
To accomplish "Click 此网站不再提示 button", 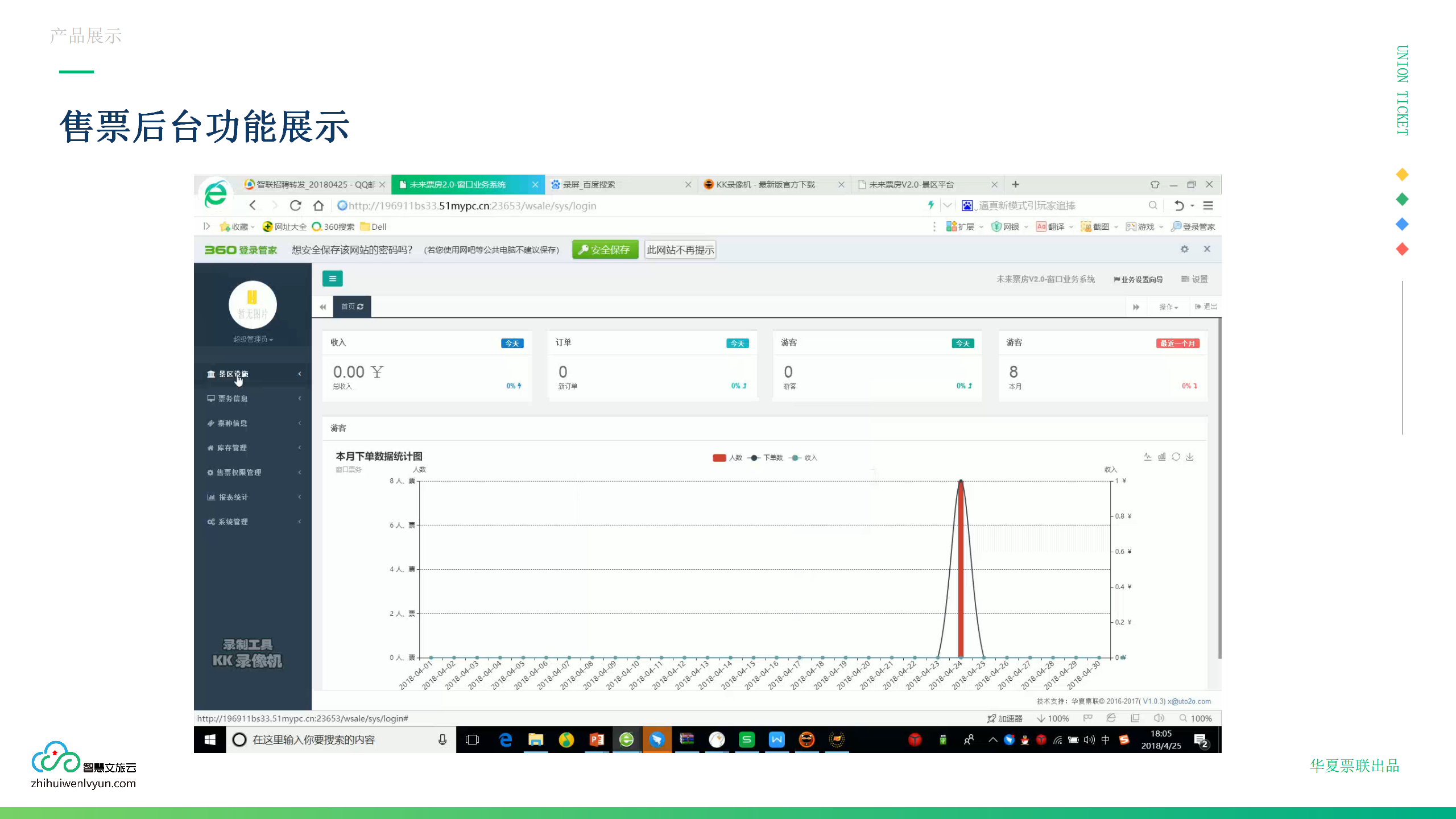I will pos(680,250).
